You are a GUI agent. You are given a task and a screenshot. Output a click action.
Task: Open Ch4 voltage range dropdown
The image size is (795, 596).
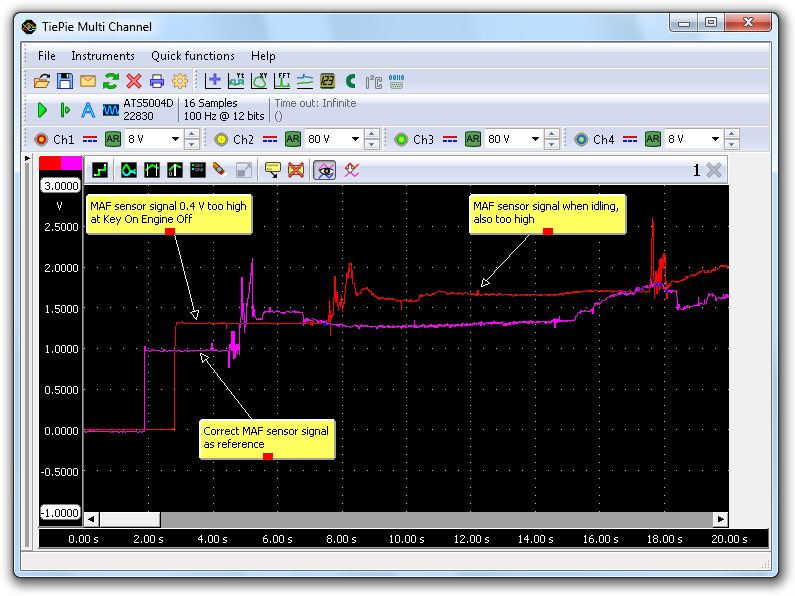[x=716, y=140]
